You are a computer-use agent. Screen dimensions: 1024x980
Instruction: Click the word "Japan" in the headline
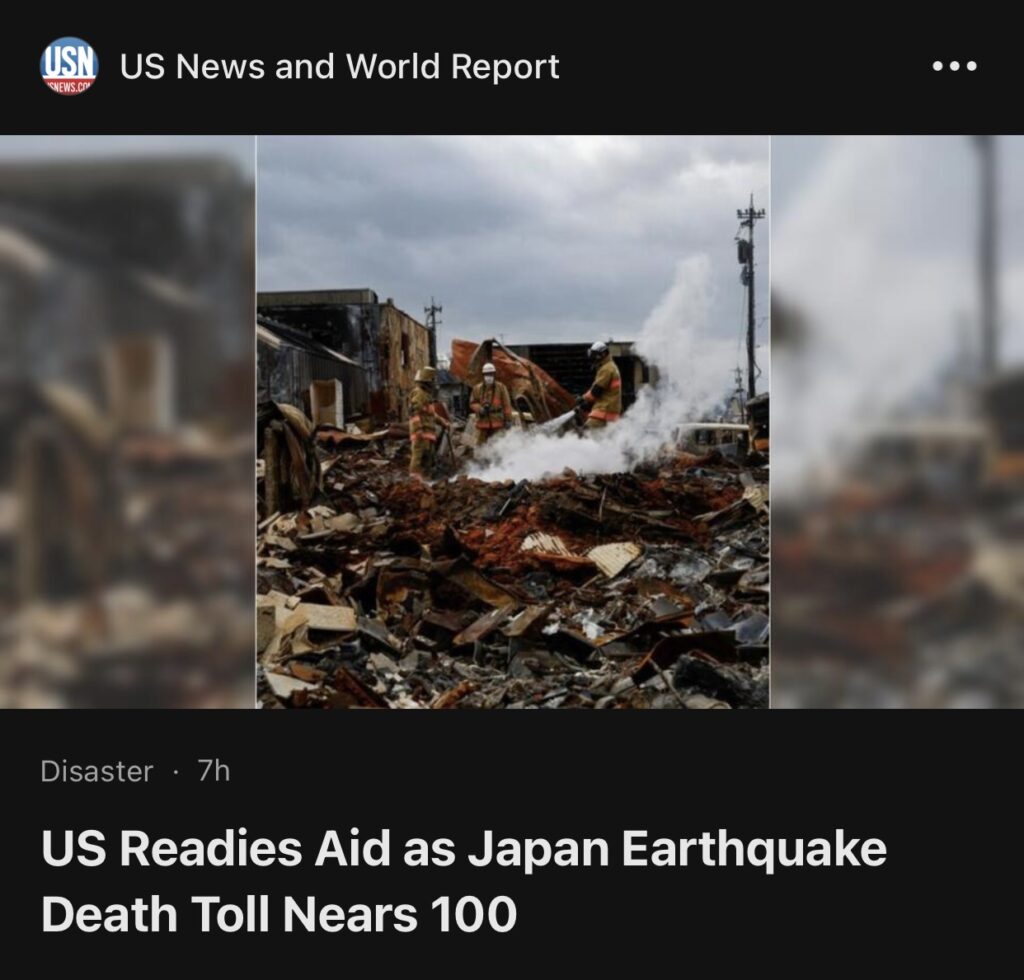point(538,849)
